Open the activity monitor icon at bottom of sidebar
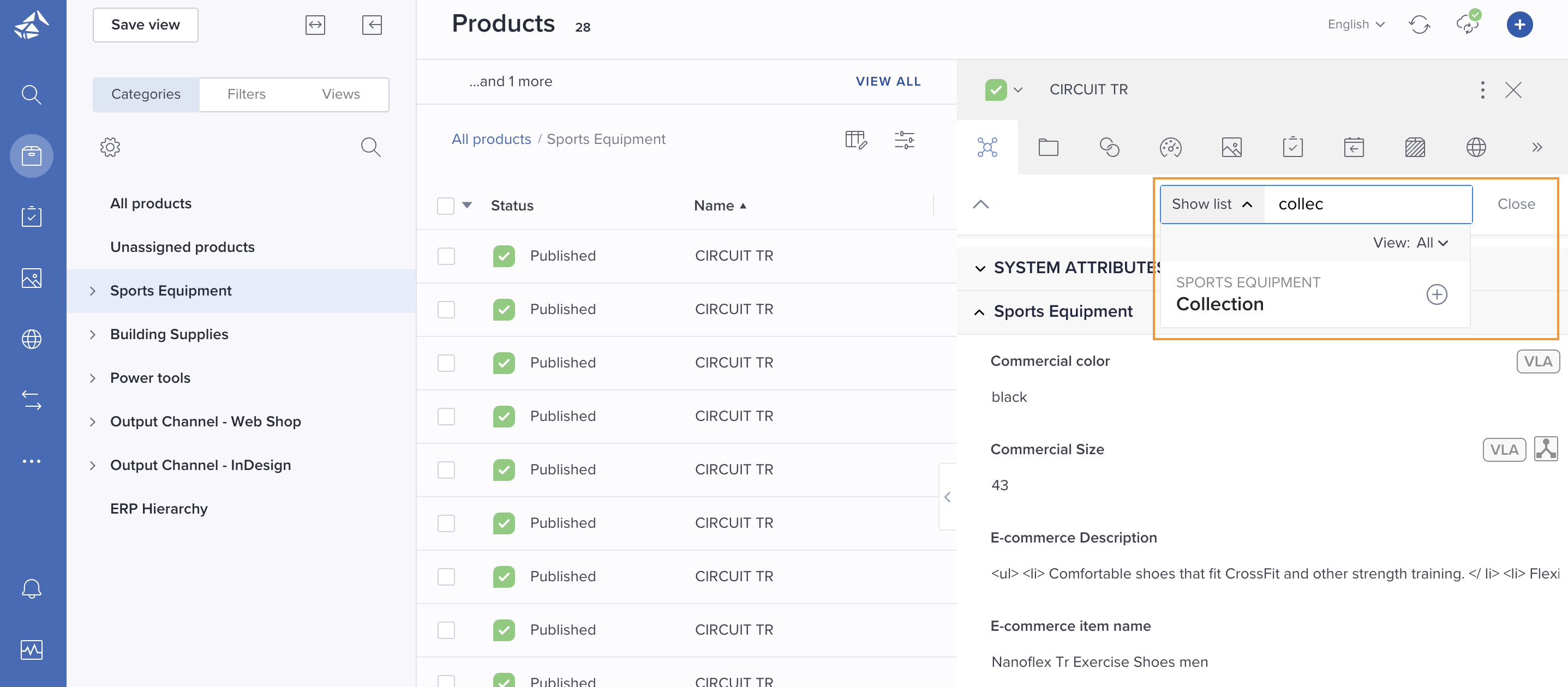This screenshot has height=687, width=1568. [x=32, y=650]
